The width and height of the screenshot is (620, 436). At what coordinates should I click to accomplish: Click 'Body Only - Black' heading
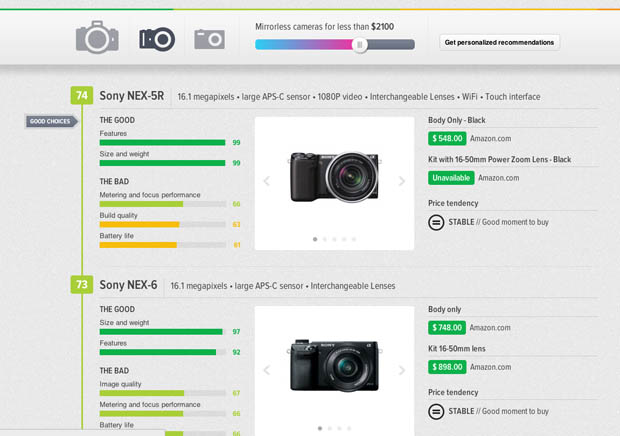click(457, 120)
